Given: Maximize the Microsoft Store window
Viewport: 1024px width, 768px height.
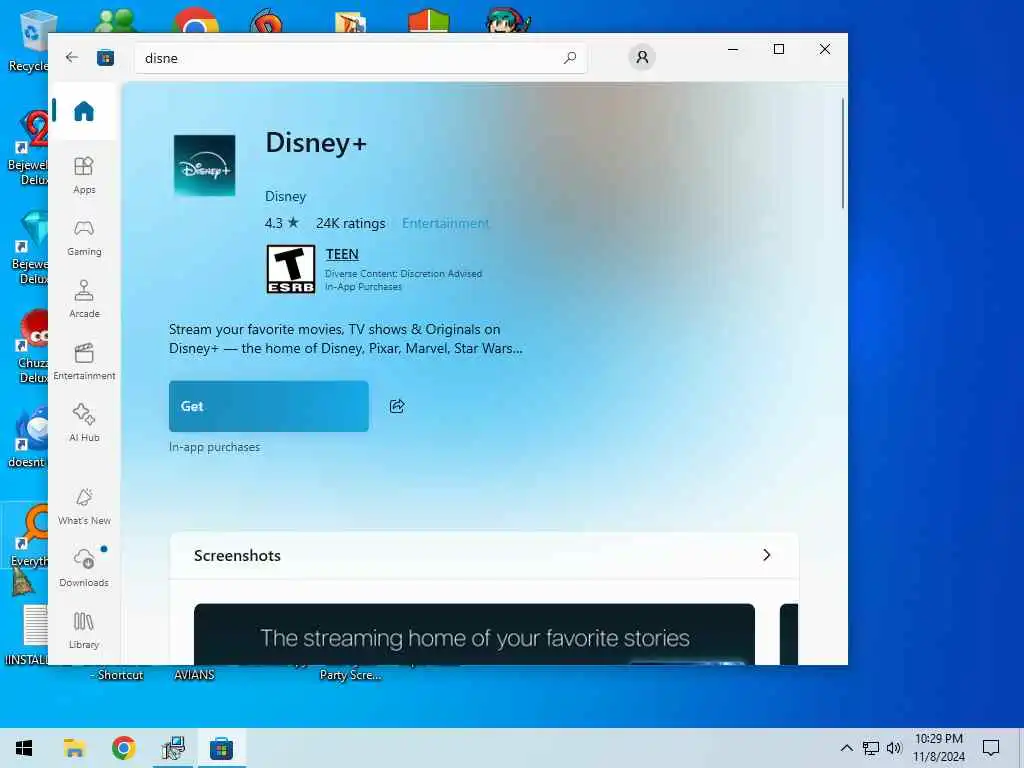Looking at the screenshot, I should point(778,50).
